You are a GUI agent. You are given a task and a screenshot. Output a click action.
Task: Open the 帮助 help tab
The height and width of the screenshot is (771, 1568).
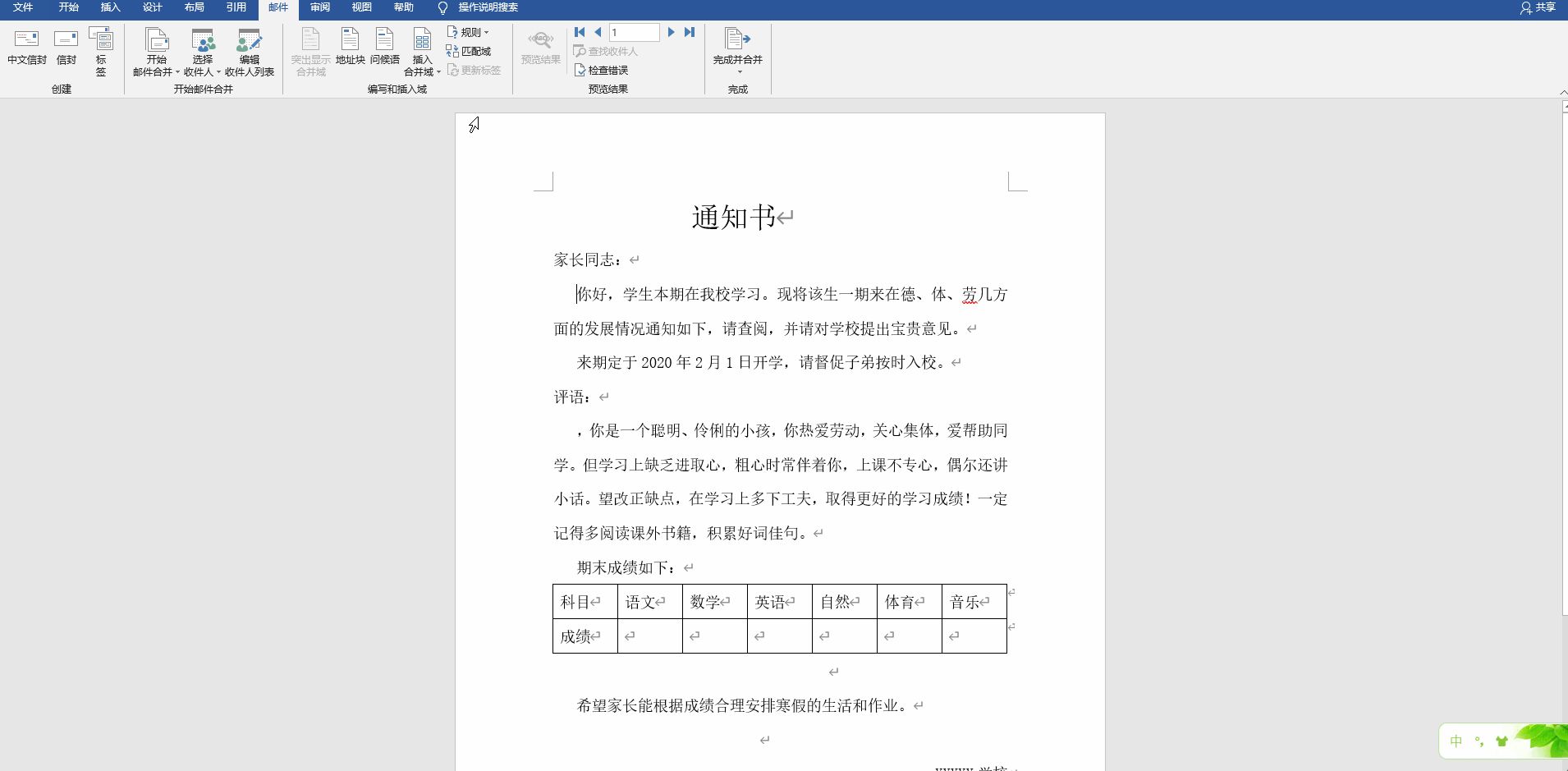pyautogui.click(x=403, y=7)
